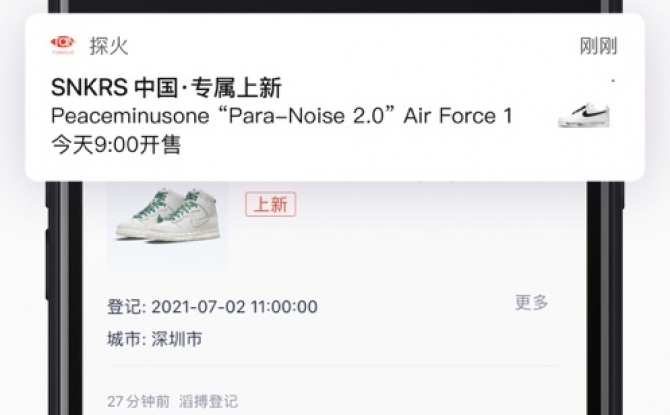Tap the divider line below 城市 row

point(334,366)
